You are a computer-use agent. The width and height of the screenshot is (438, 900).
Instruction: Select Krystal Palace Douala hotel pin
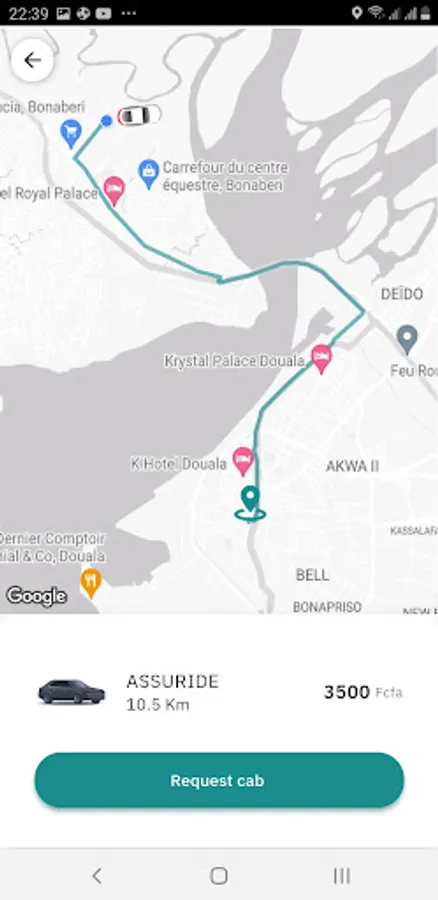321,359
